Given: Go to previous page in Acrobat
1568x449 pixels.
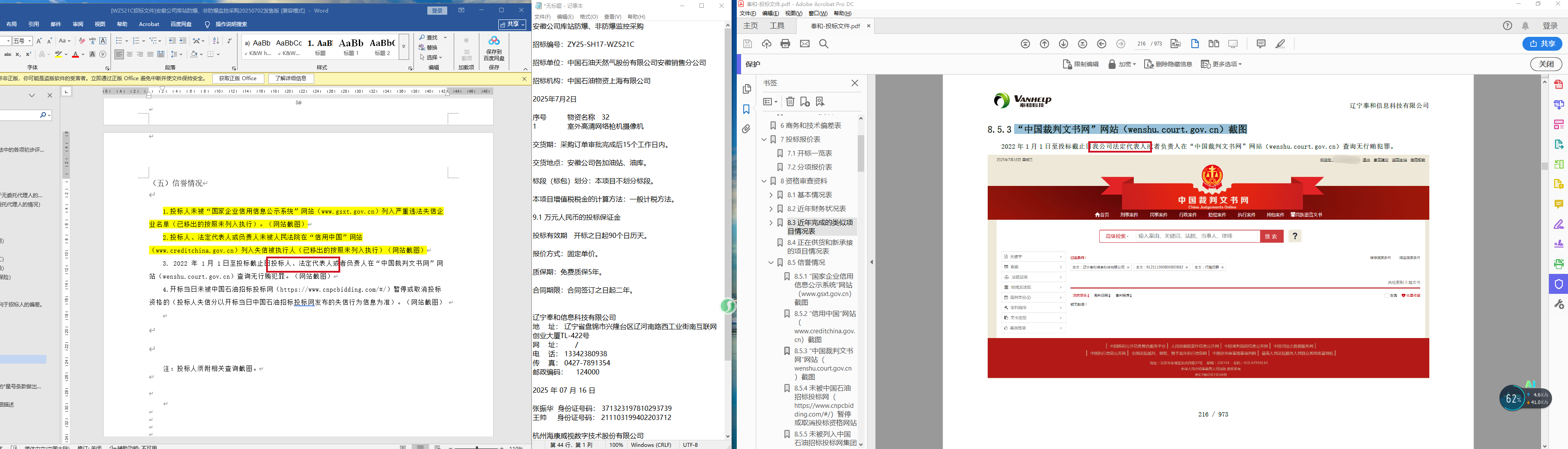Looking at the screenshot, I should (1044, 44).
